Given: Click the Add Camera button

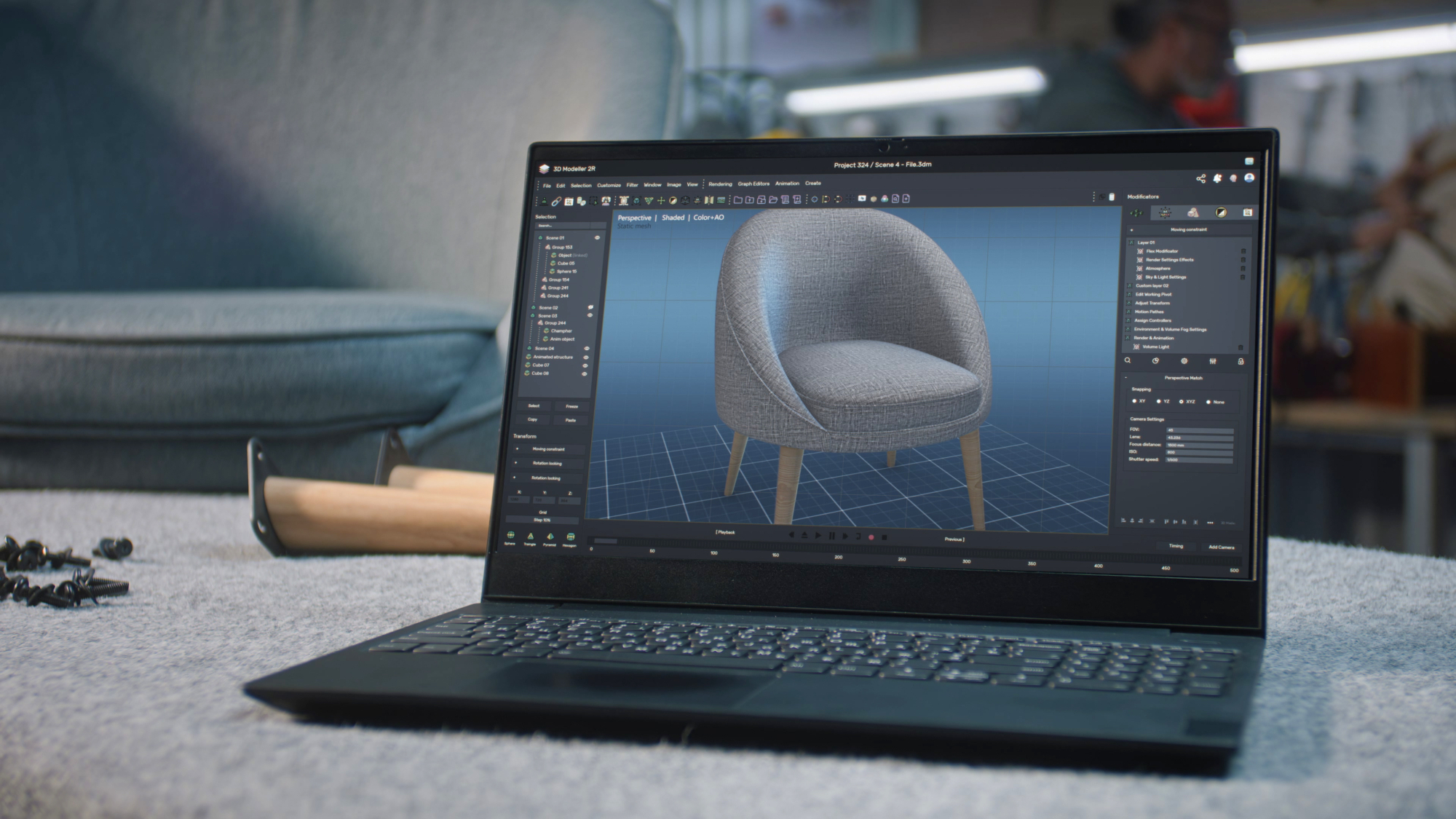Looking at the screenshot, I should point(1221,547).
